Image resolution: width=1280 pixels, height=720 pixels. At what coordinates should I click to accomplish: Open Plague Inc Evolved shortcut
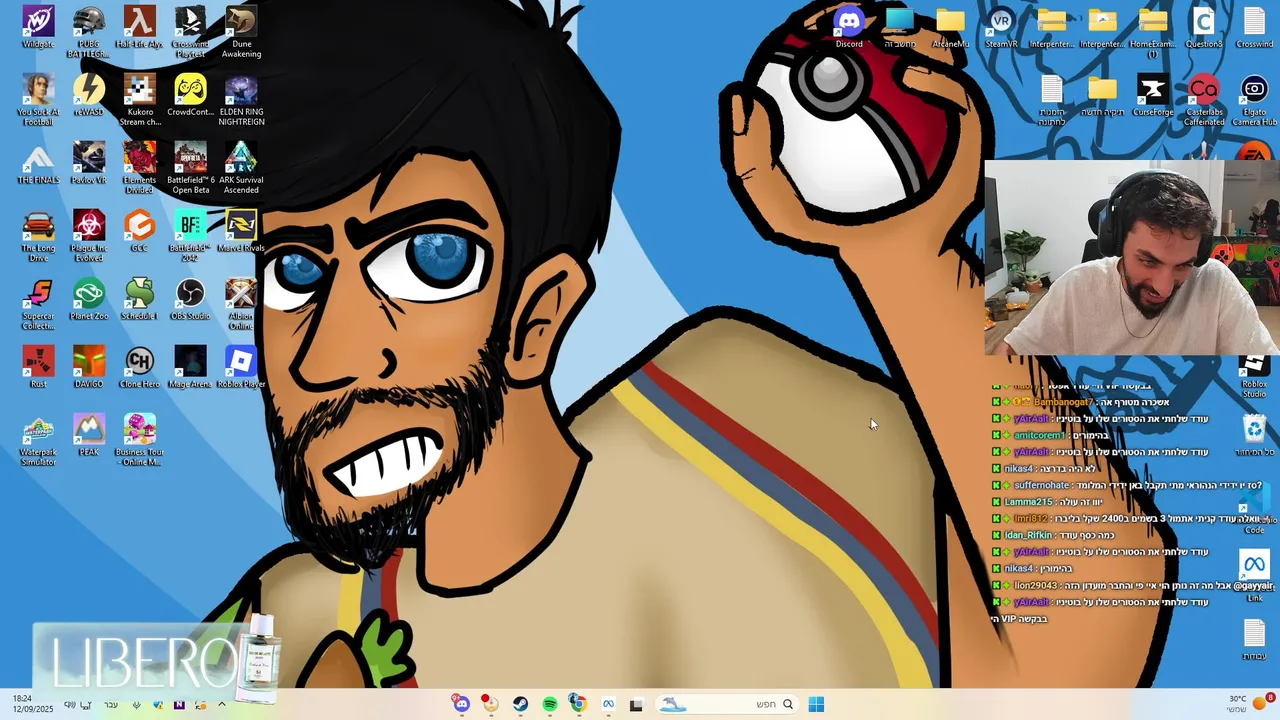coord(88,235)
